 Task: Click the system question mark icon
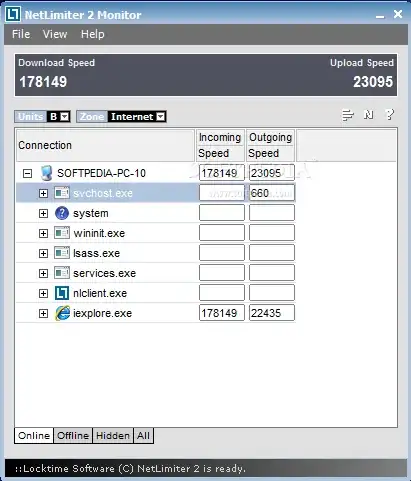[62, 213]
